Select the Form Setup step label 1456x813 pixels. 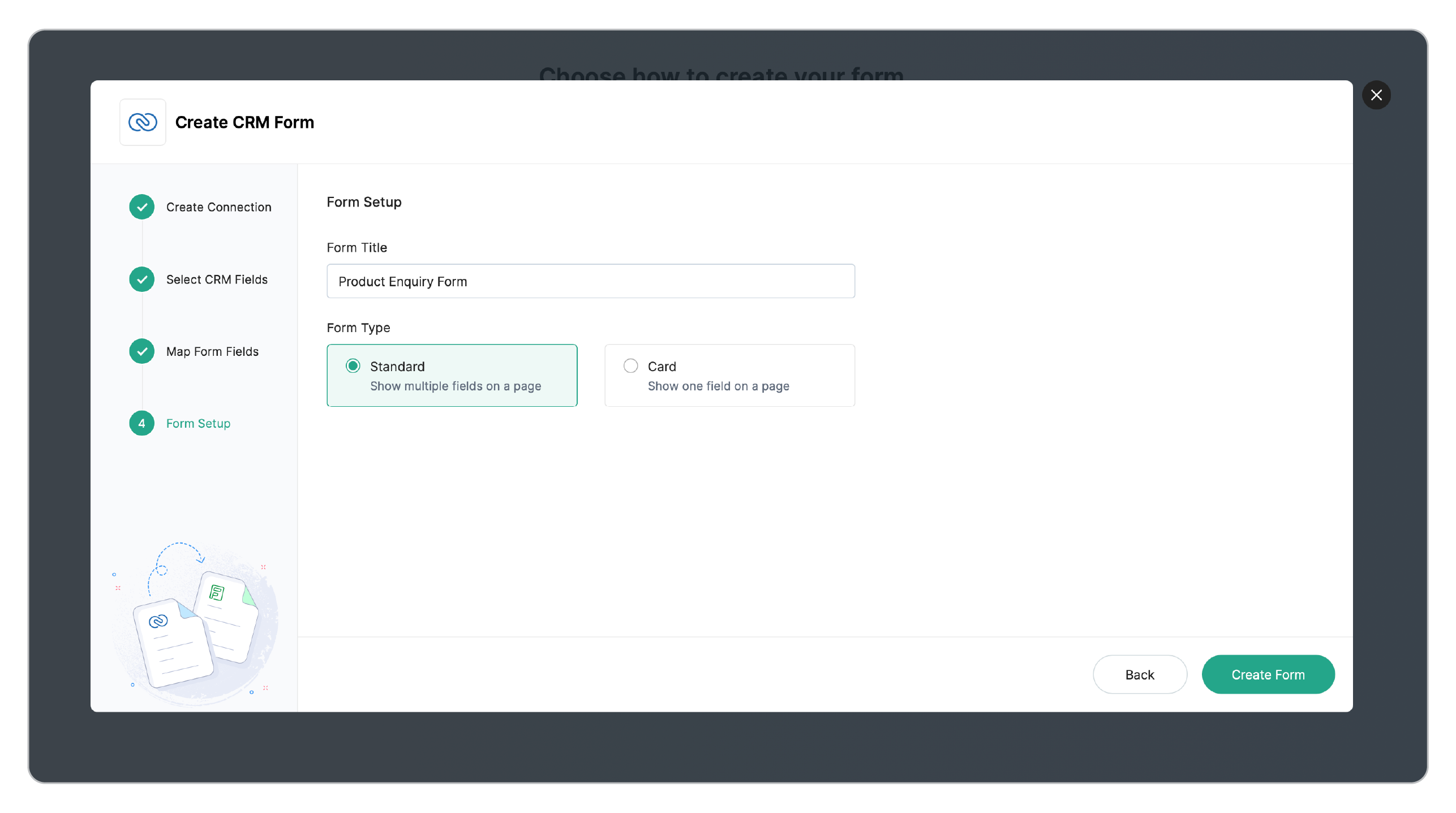point(198,423)
